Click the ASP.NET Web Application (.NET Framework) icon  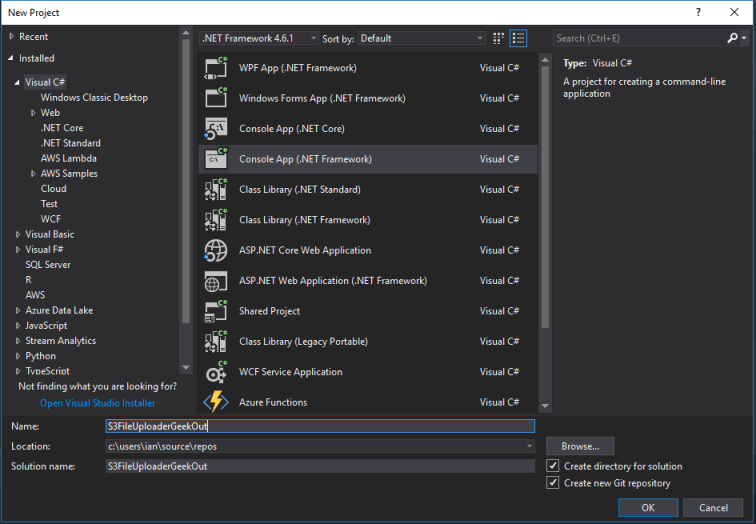pos(216,281)
